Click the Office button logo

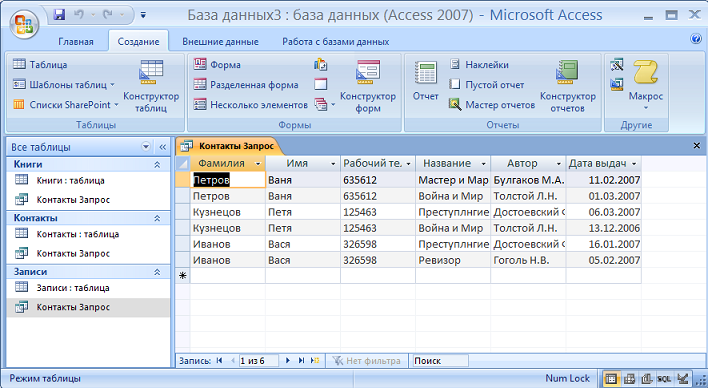(x=24, y=24)
